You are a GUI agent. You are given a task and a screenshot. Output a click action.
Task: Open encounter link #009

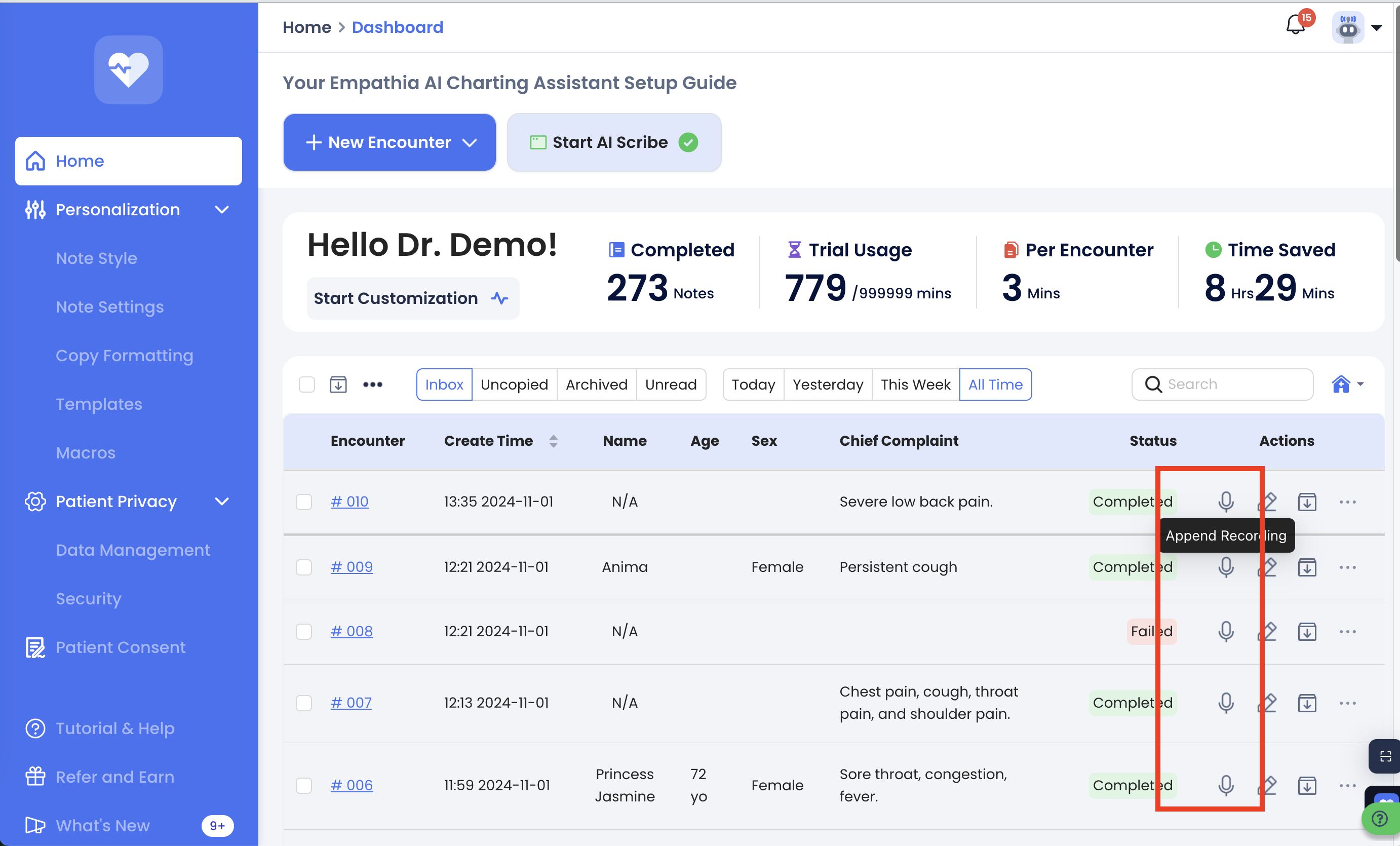[x=352, y=567]
